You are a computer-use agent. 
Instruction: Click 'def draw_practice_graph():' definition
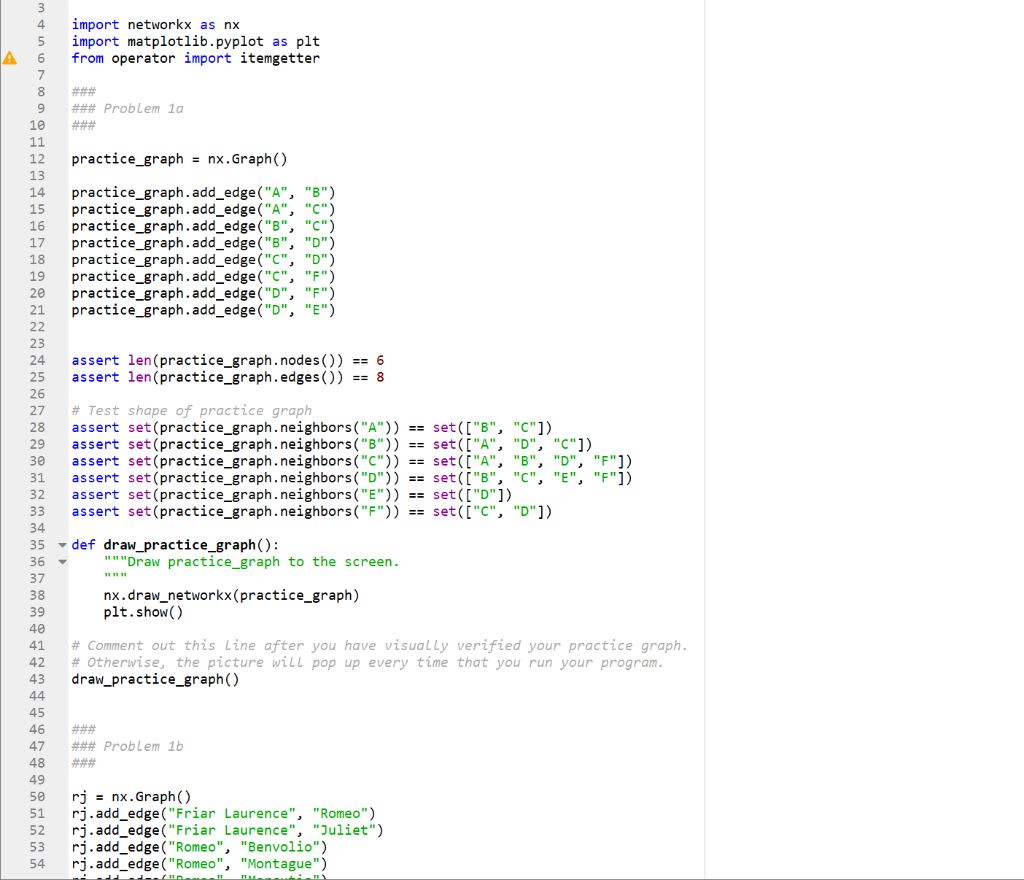pos(175,545)
